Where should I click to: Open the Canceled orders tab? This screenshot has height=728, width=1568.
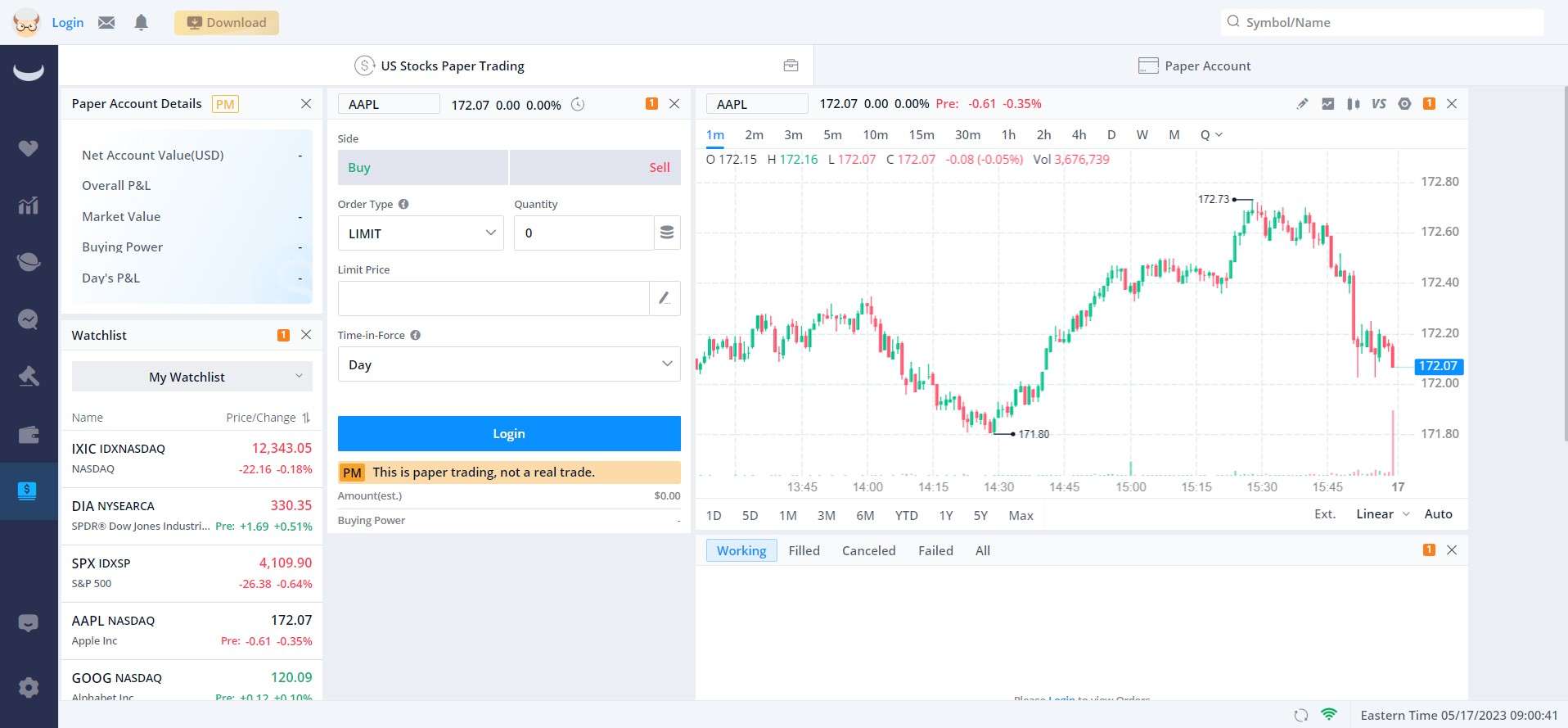click(868, 551)
